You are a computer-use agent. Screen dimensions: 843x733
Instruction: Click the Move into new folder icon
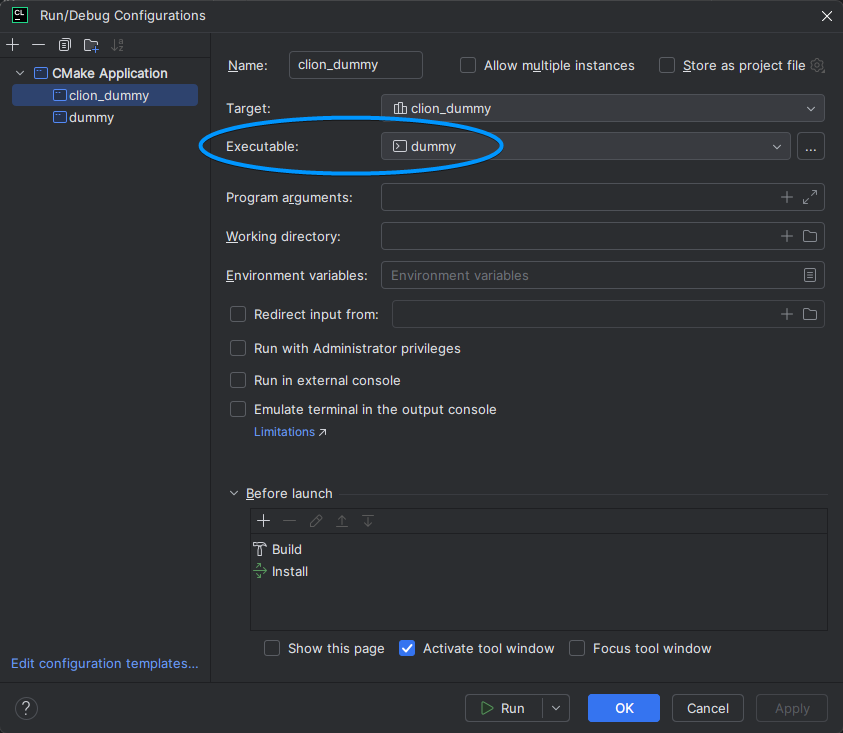tap(91, 45)
